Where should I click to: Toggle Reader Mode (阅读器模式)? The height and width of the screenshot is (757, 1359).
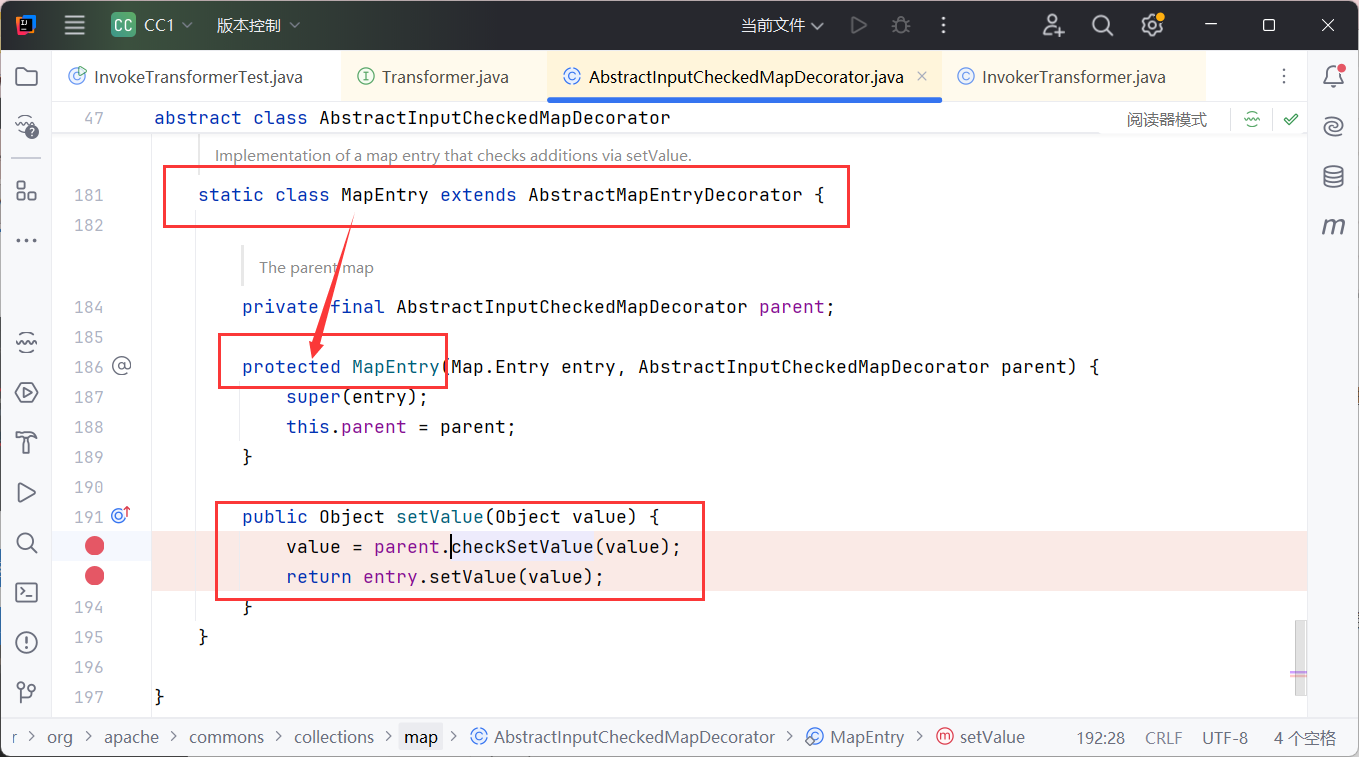(1166, 120)
